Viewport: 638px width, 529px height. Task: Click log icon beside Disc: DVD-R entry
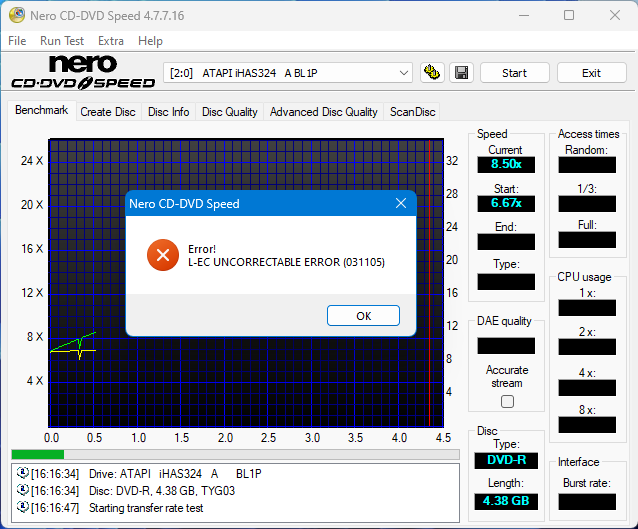coord(22,490)
